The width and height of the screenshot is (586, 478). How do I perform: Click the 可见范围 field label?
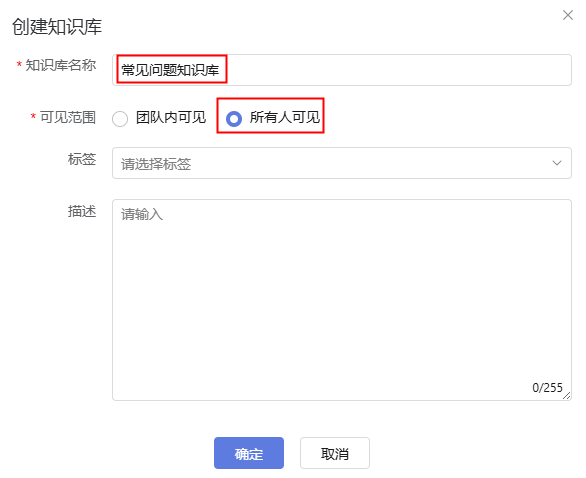coord(68,117)
